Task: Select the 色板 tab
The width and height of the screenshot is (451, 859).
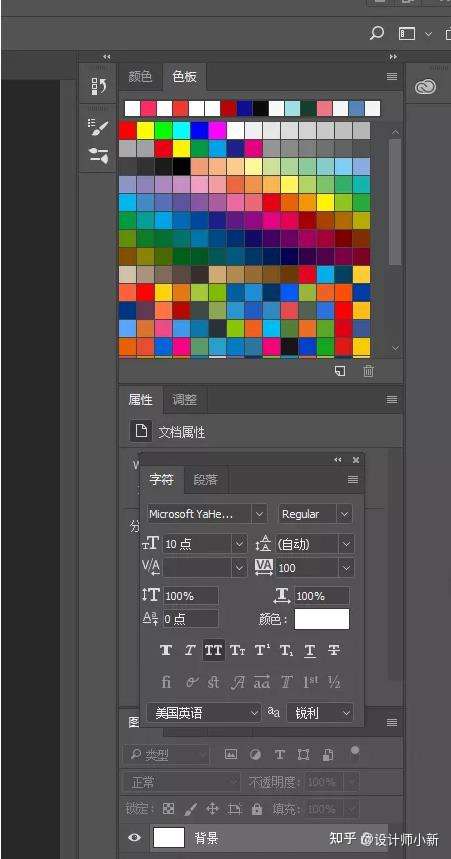Action: click(x=184, y=77)
